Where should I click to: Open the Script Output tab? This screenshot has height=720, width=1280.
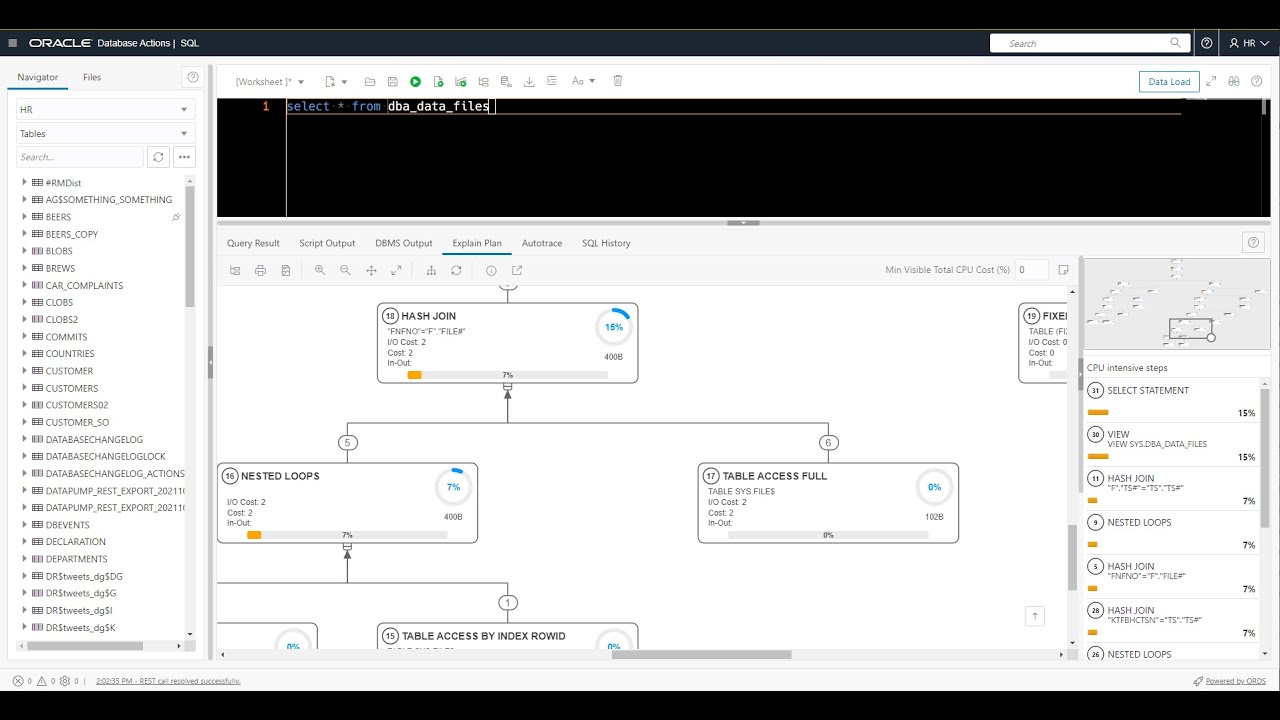[327, 243]
